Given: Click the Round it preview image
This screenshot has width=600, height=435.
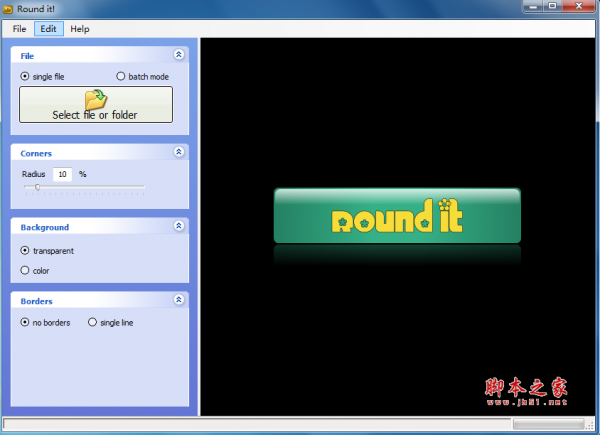Looking at the screenshot, I should (397, 215).
